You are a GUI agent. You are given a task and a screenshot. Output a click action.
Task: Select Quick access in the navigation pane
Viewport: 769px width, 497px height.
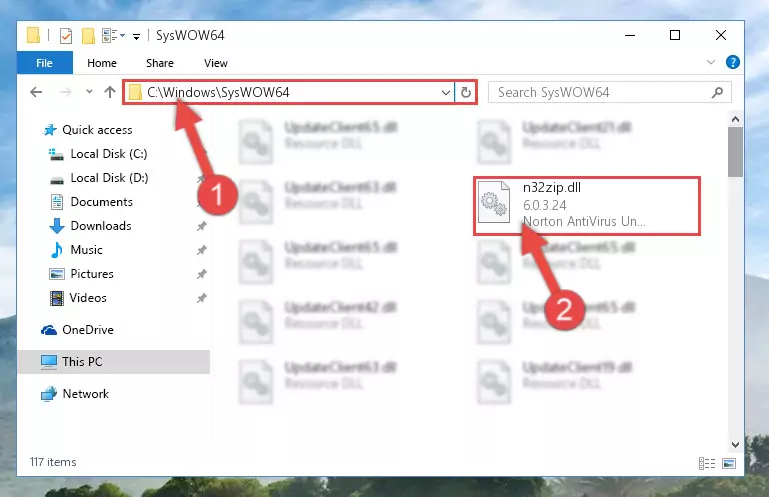coord(97,130)
